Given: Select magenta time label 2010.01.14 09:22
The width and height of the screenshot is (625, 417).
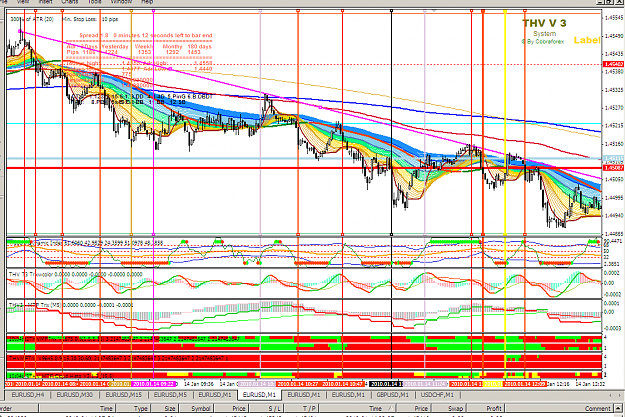Looking at the screenshot, I should (x=153, y=384).
